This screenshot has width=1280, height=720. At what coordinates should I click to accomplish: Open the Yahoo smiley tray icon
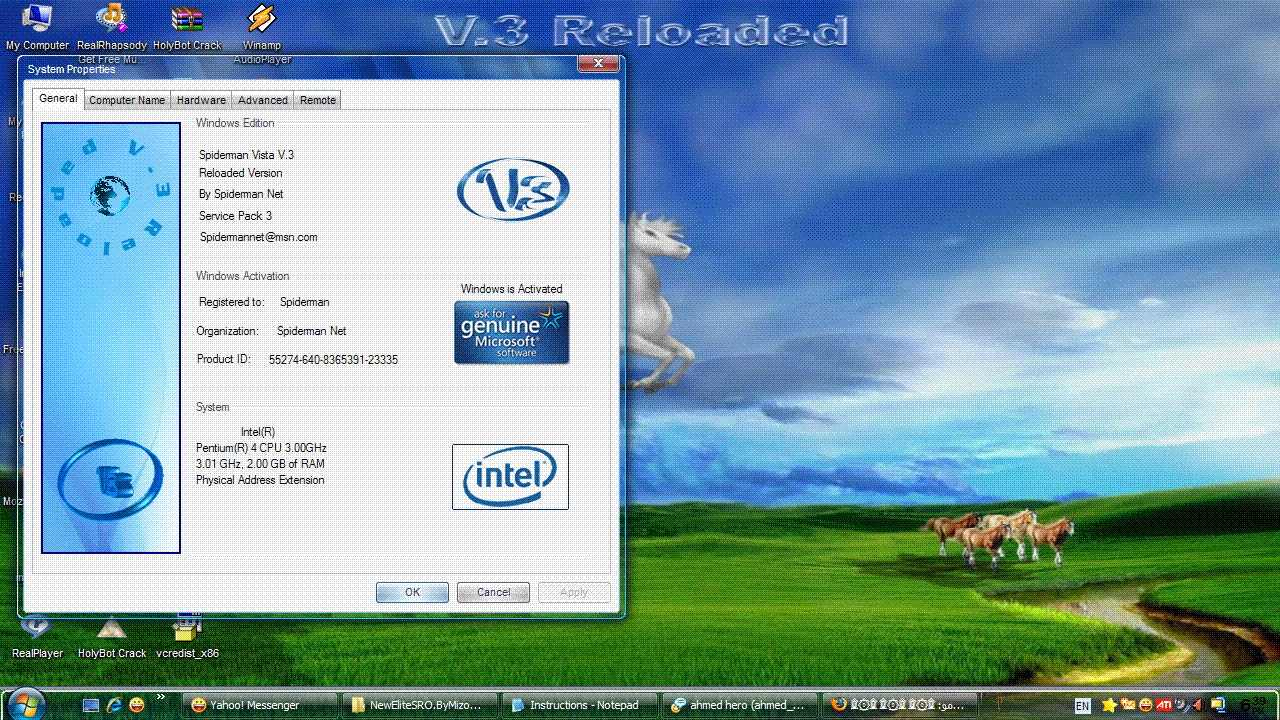[1146, 706]
